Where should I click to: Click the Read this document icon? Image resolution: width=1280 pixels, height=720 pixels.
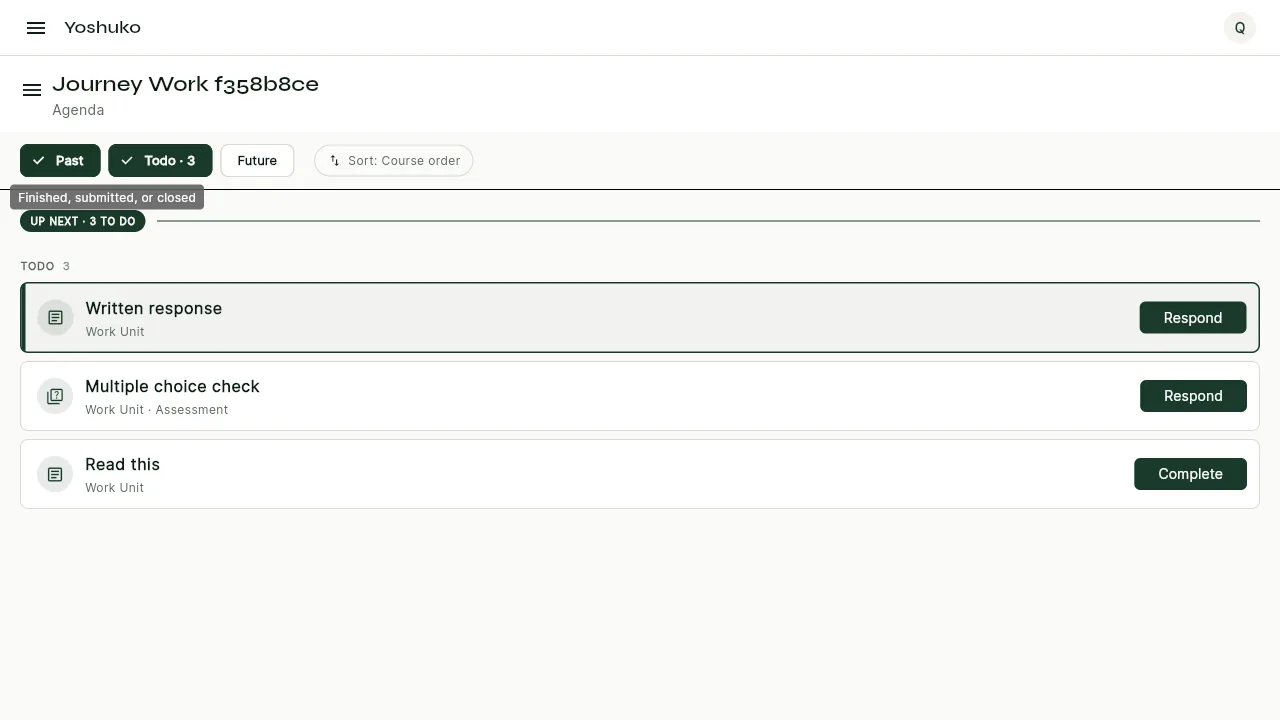55,474
